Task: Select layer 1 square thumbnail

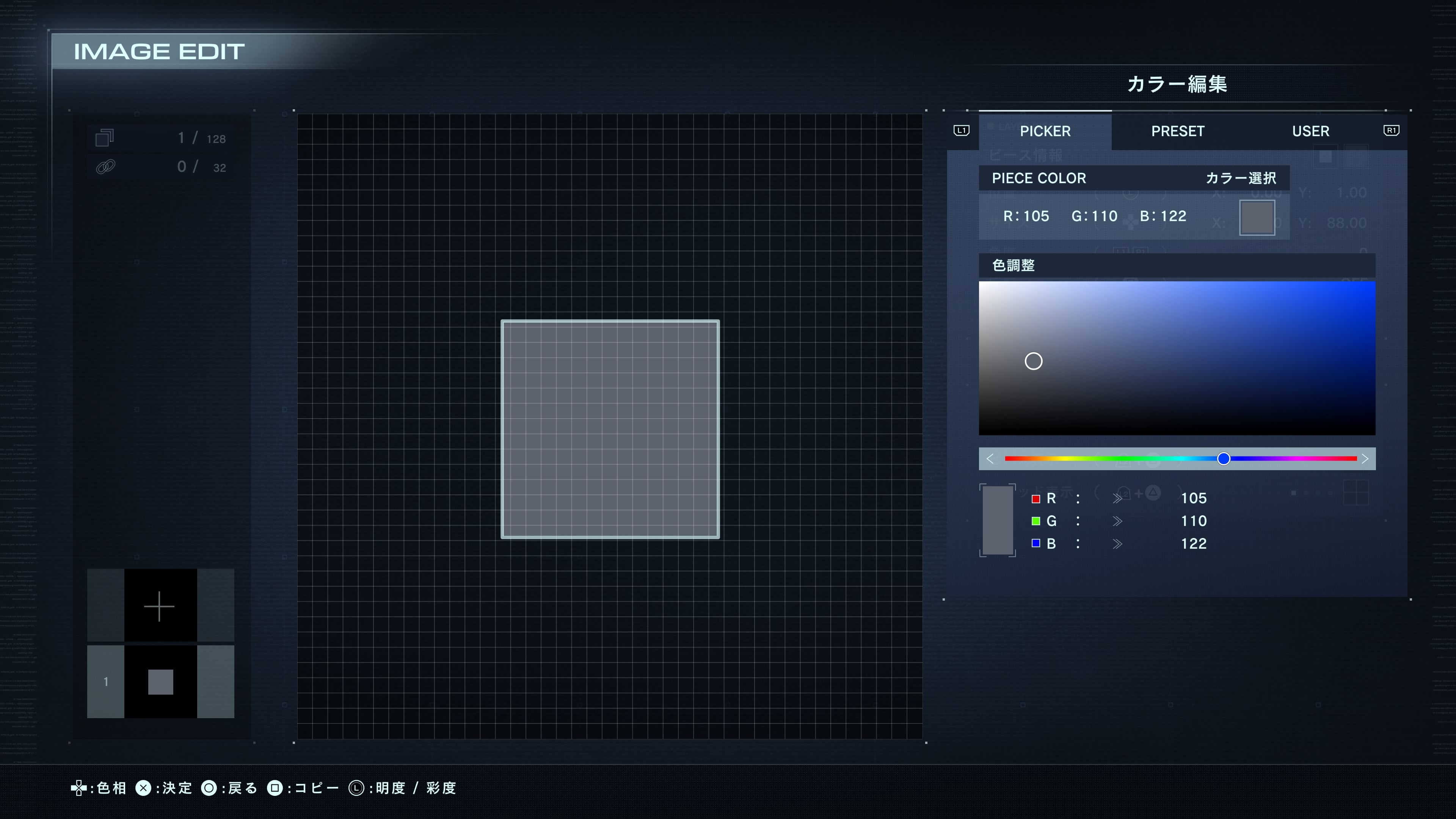Action: click(160, 682)
